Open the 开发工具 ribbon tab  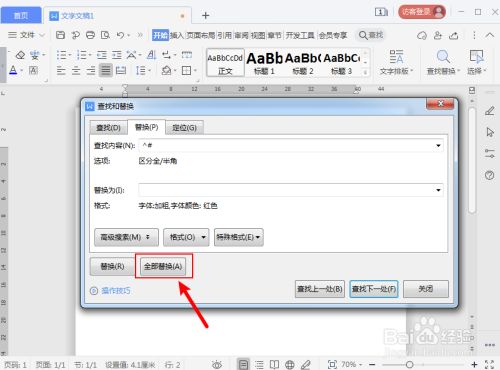pos(300,35)
